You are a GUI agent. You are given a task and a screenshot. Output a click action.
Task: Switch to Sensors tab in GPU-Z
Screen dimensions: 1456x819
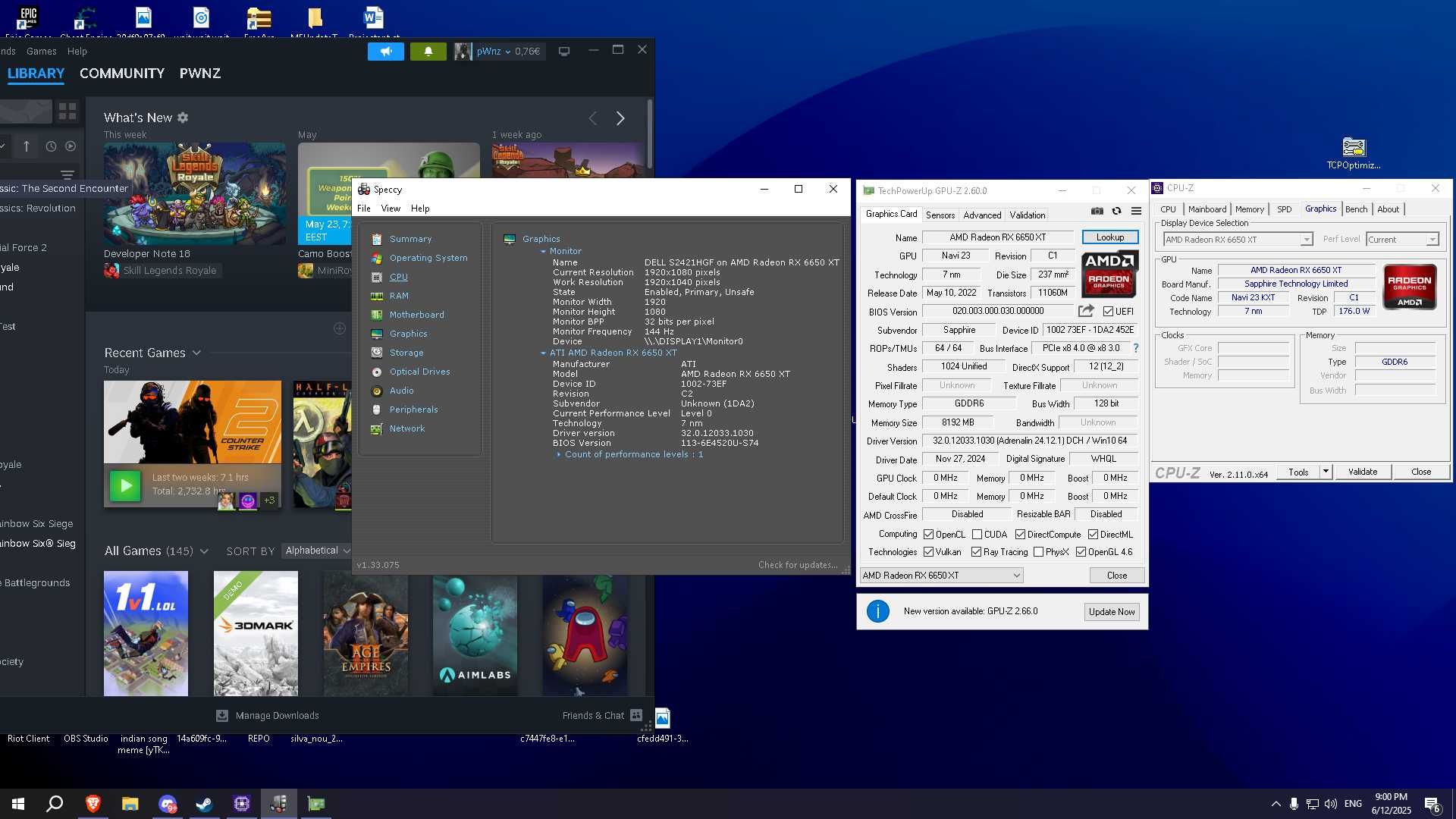pyautogui.click(x=940, y=215)
